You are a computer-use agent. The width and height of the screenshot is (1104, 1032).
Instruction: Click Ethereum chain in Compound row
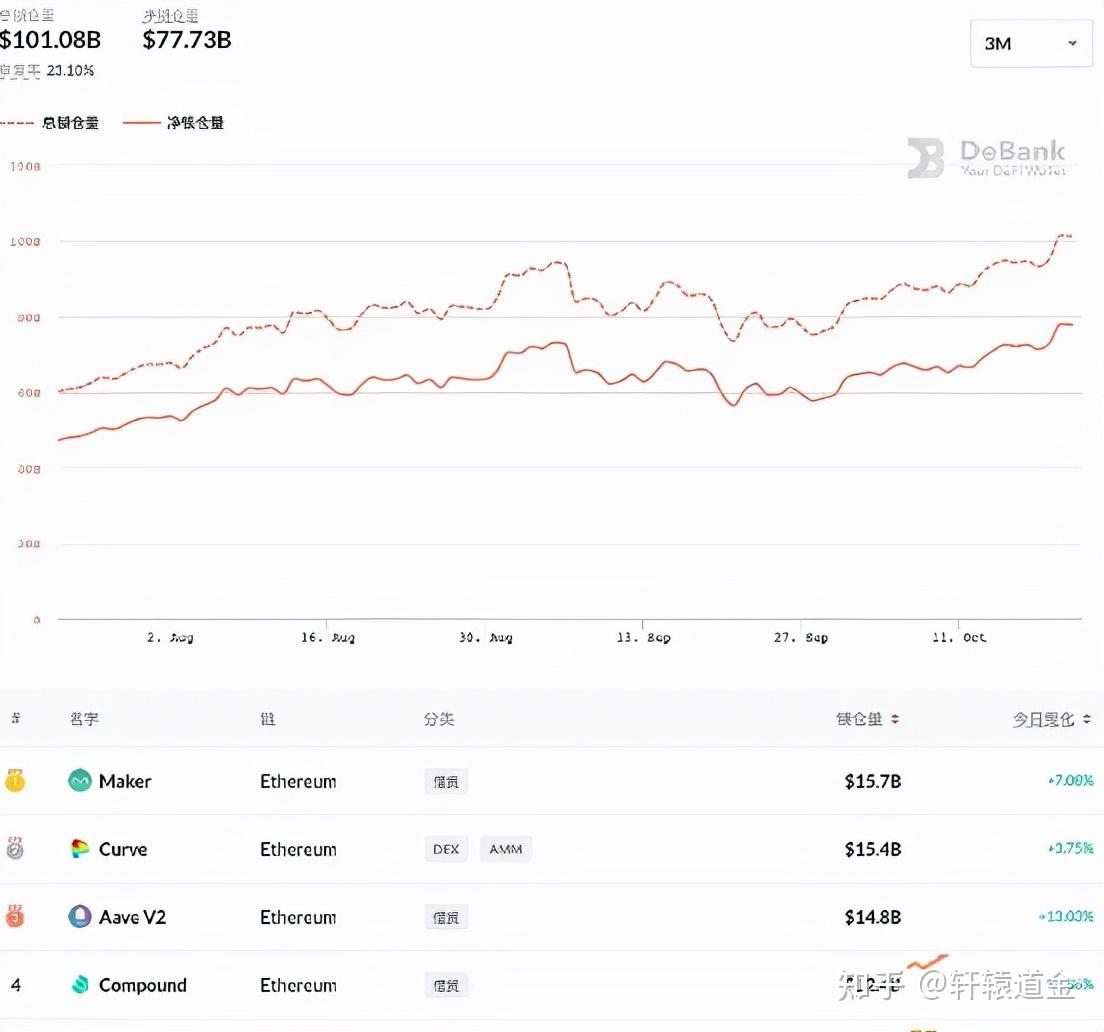point(298,986)
